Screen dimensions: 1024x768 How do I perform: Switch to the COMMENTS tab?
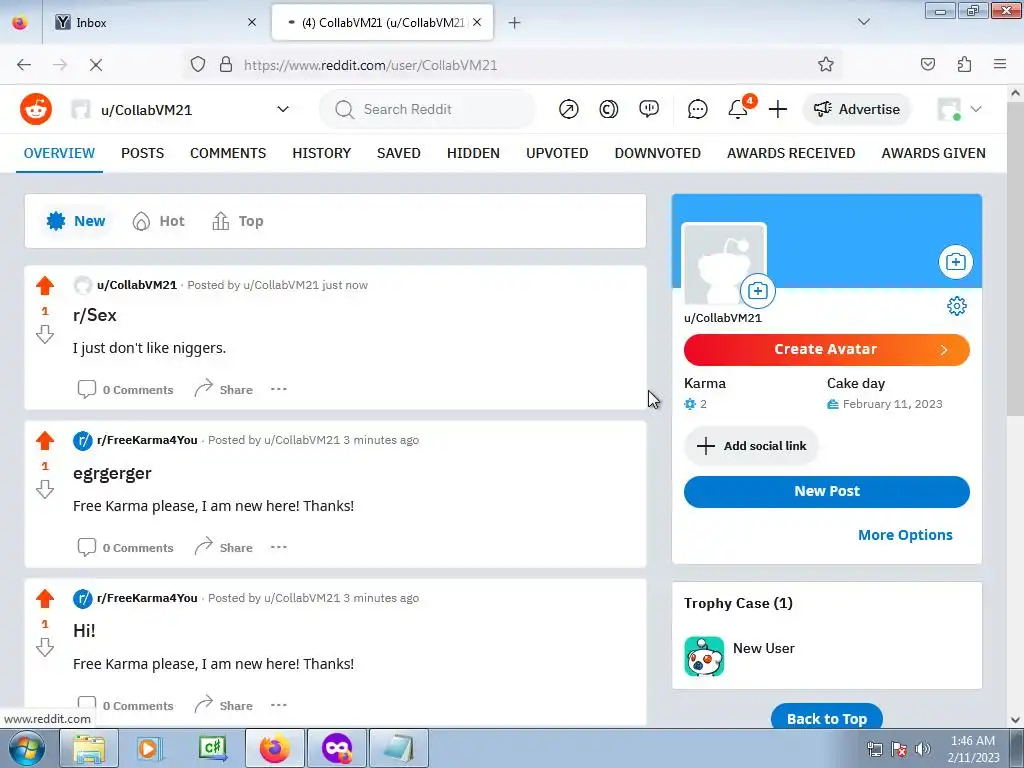tap(228, 153)
